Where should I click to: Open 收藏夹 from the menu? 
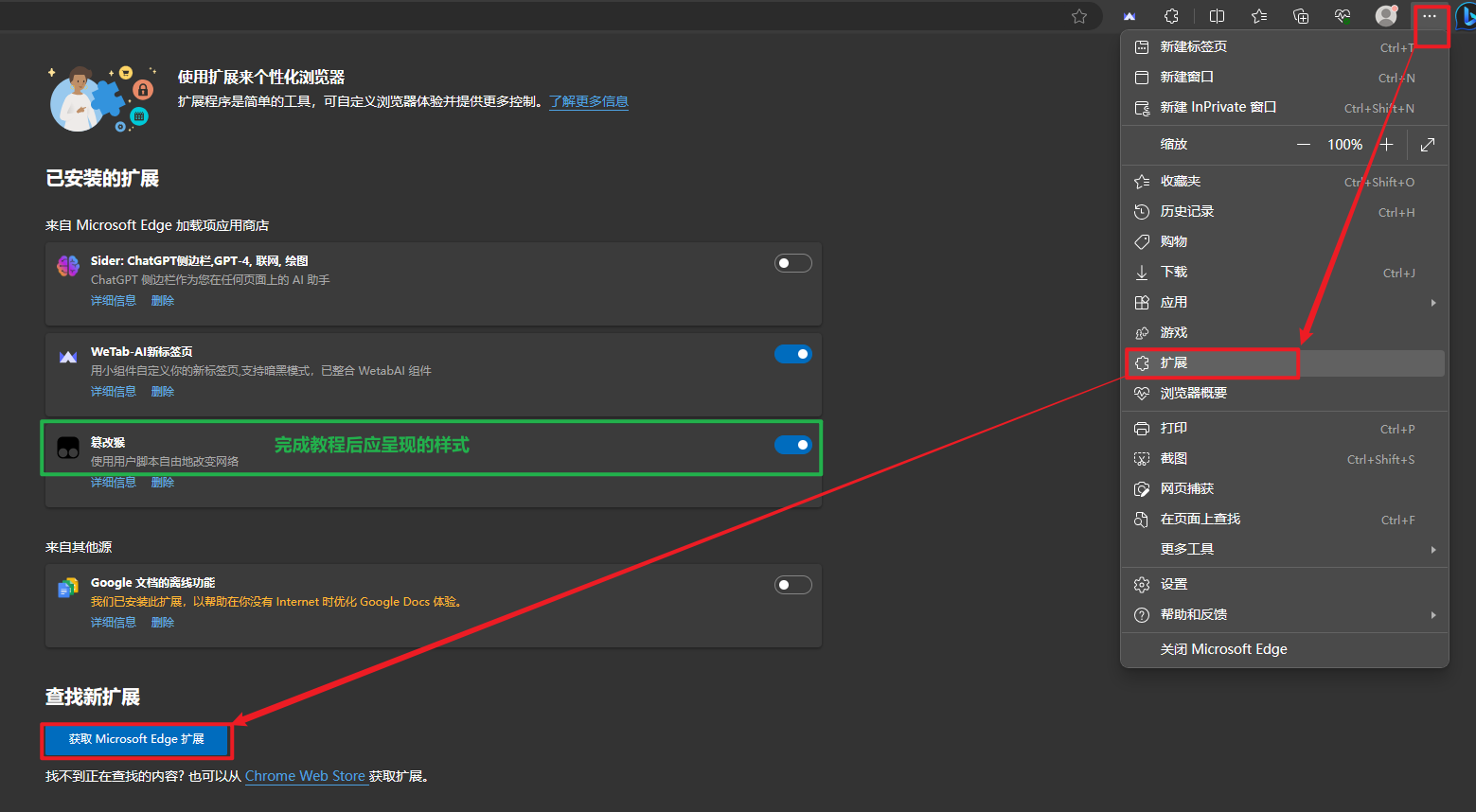point(1285,181)
